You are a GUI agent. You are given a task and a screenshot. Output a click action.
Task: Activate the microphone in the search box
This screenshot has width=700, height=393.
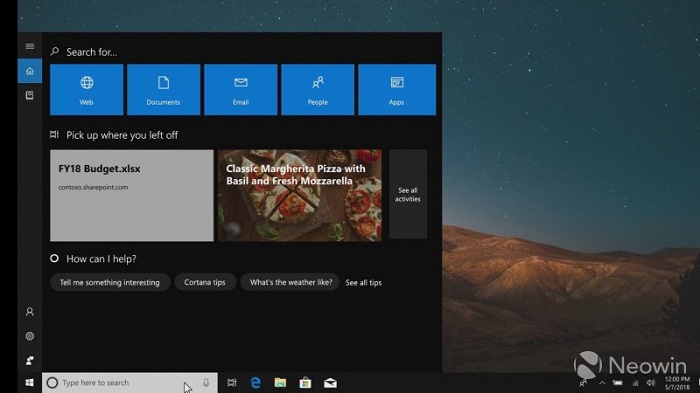[206, 383]
